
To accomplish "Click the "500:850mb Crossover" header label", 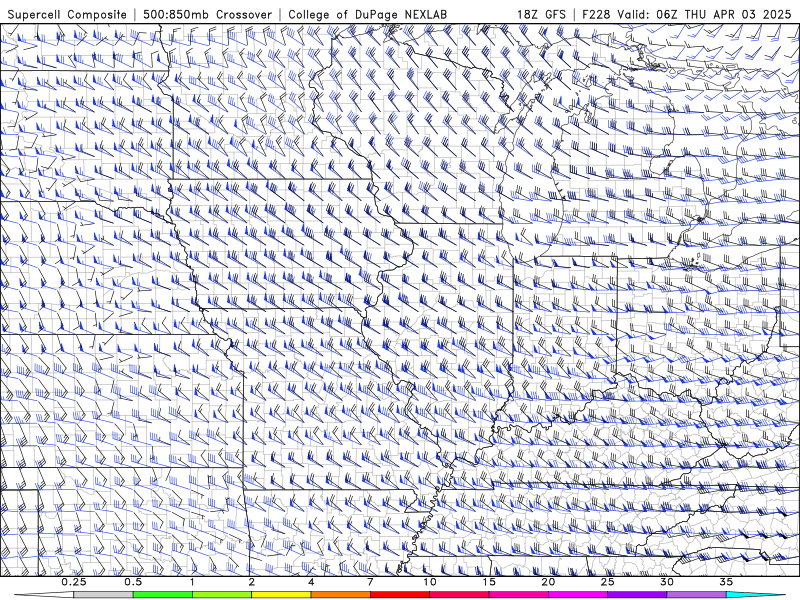I will tap(208, 14).
